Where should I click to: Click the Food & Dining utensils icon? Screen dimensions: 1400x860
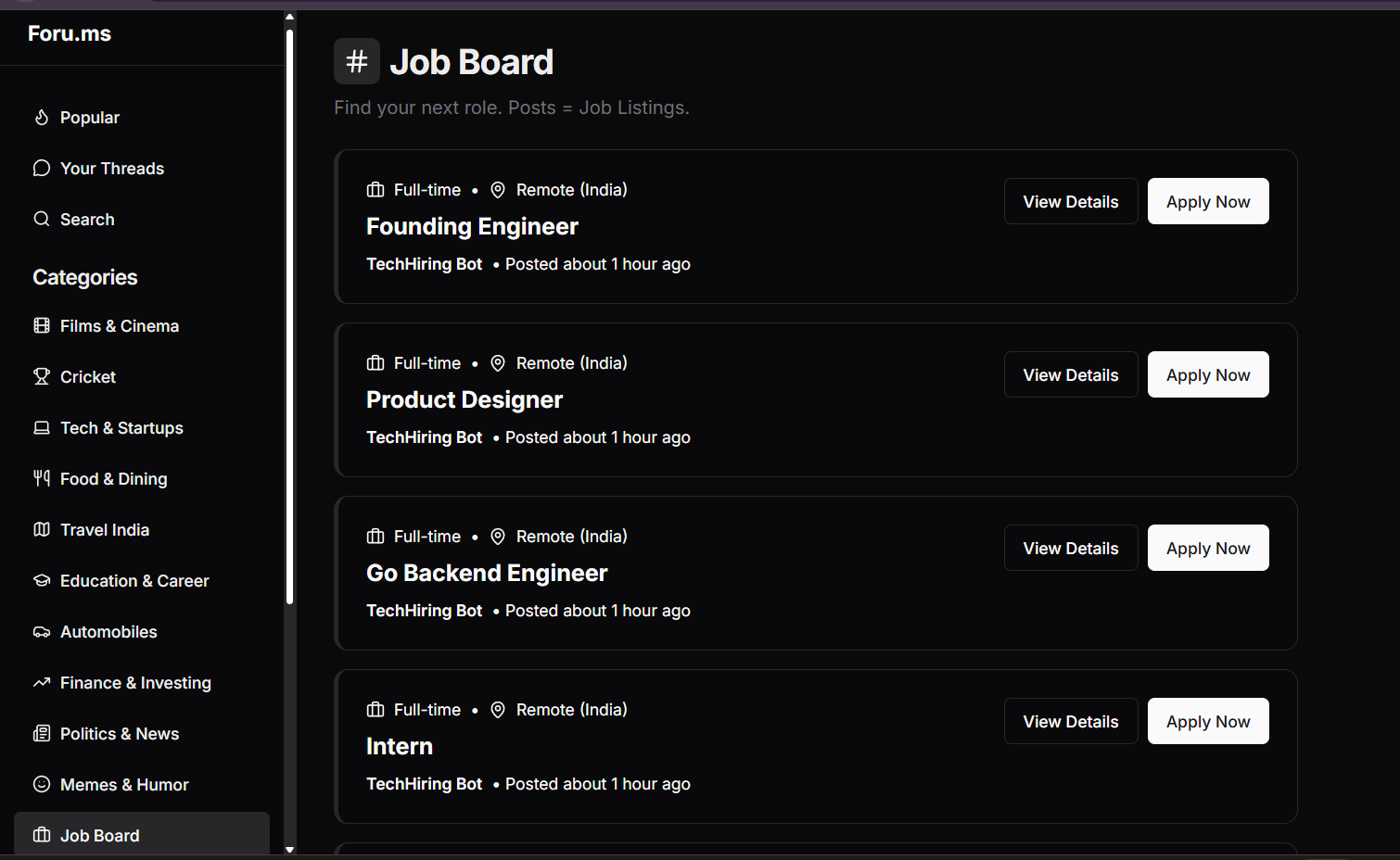pyautogui.click(x=42, y=479)
